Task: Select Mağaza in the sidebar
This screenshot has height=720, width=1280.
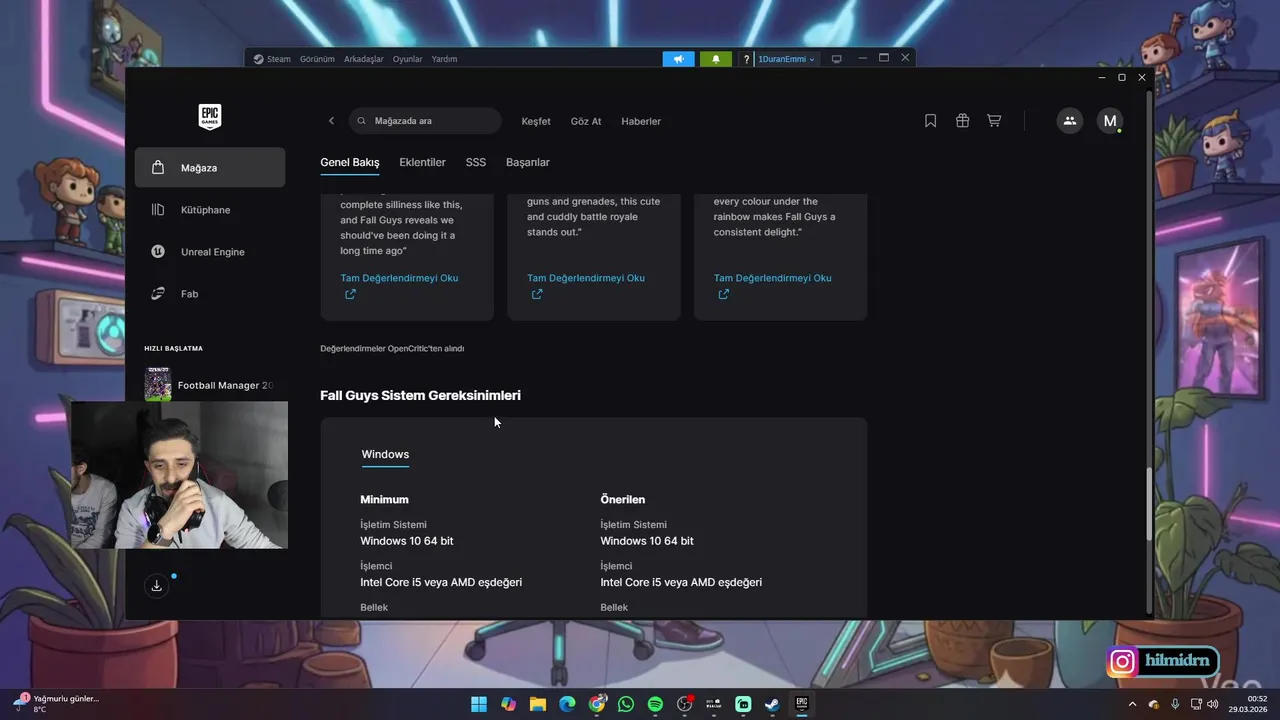Action: point(210,168)
